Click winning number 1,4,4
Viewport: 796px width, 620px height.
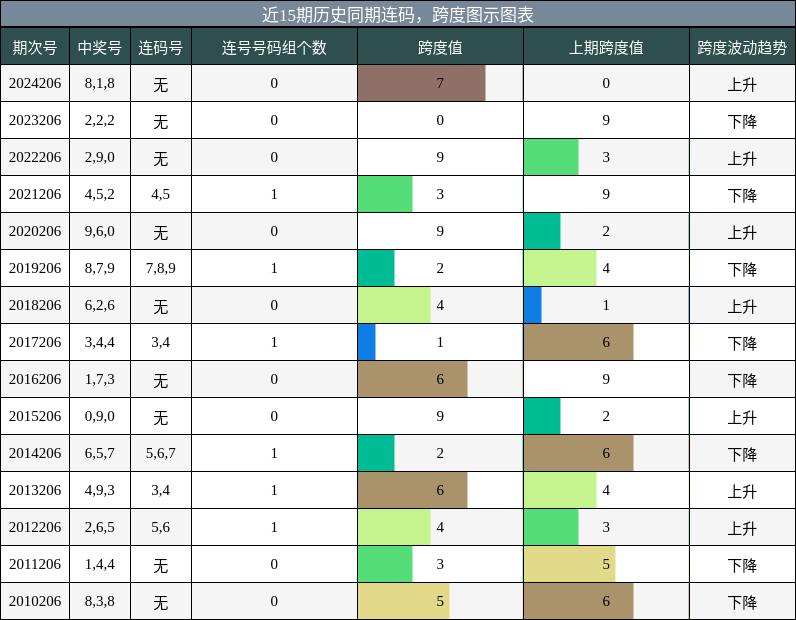coord(100,564)
